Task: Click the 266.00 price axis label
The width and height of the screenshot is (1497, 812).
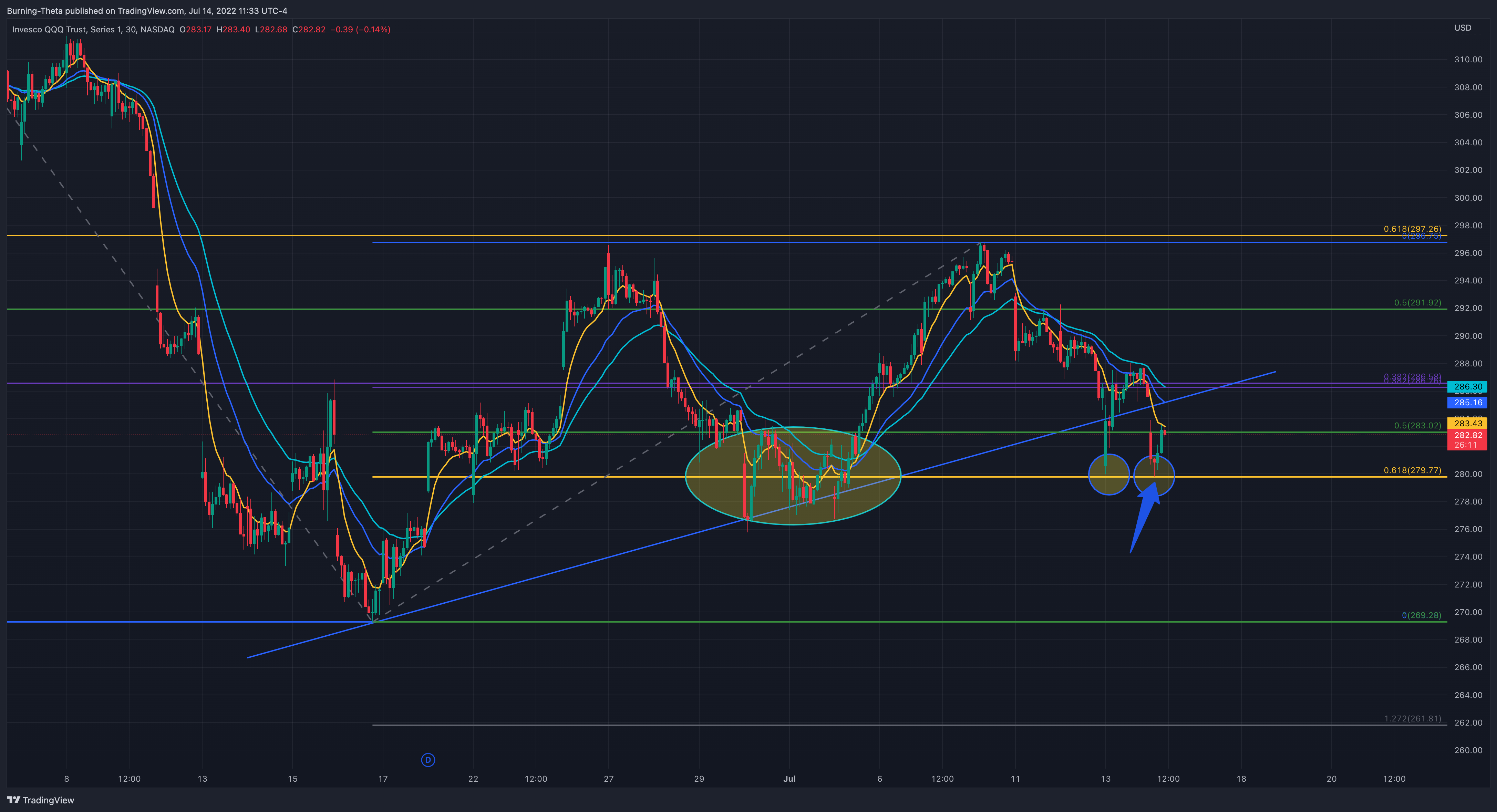Action: [1468, 667]
